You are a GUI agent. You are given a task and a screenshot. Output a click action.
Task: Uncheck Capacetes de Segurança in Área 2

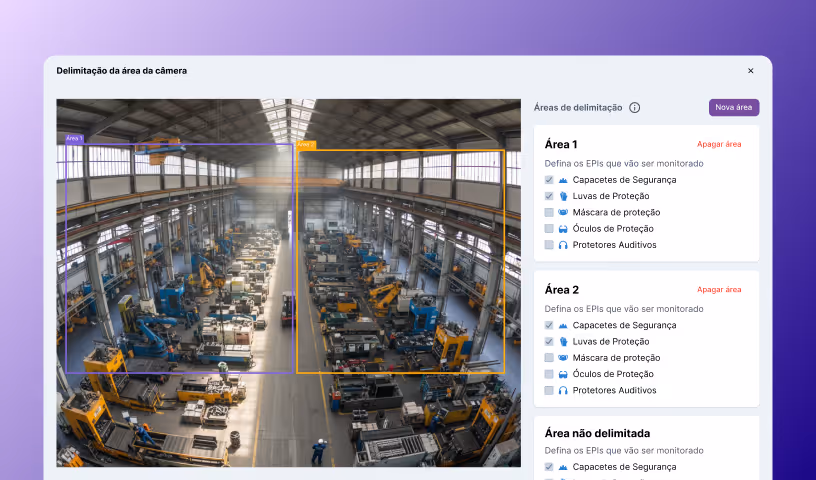point(549,325)
